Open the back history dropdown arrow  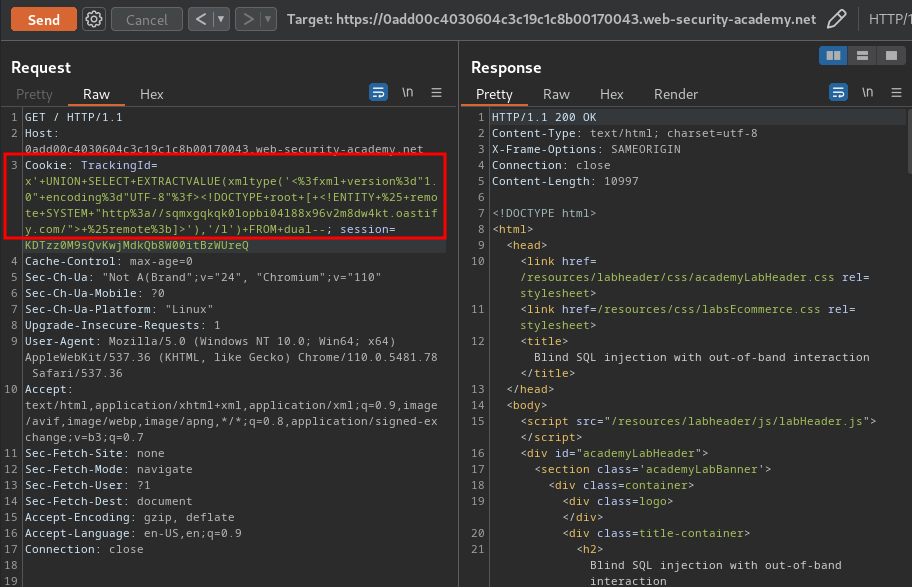222,20
